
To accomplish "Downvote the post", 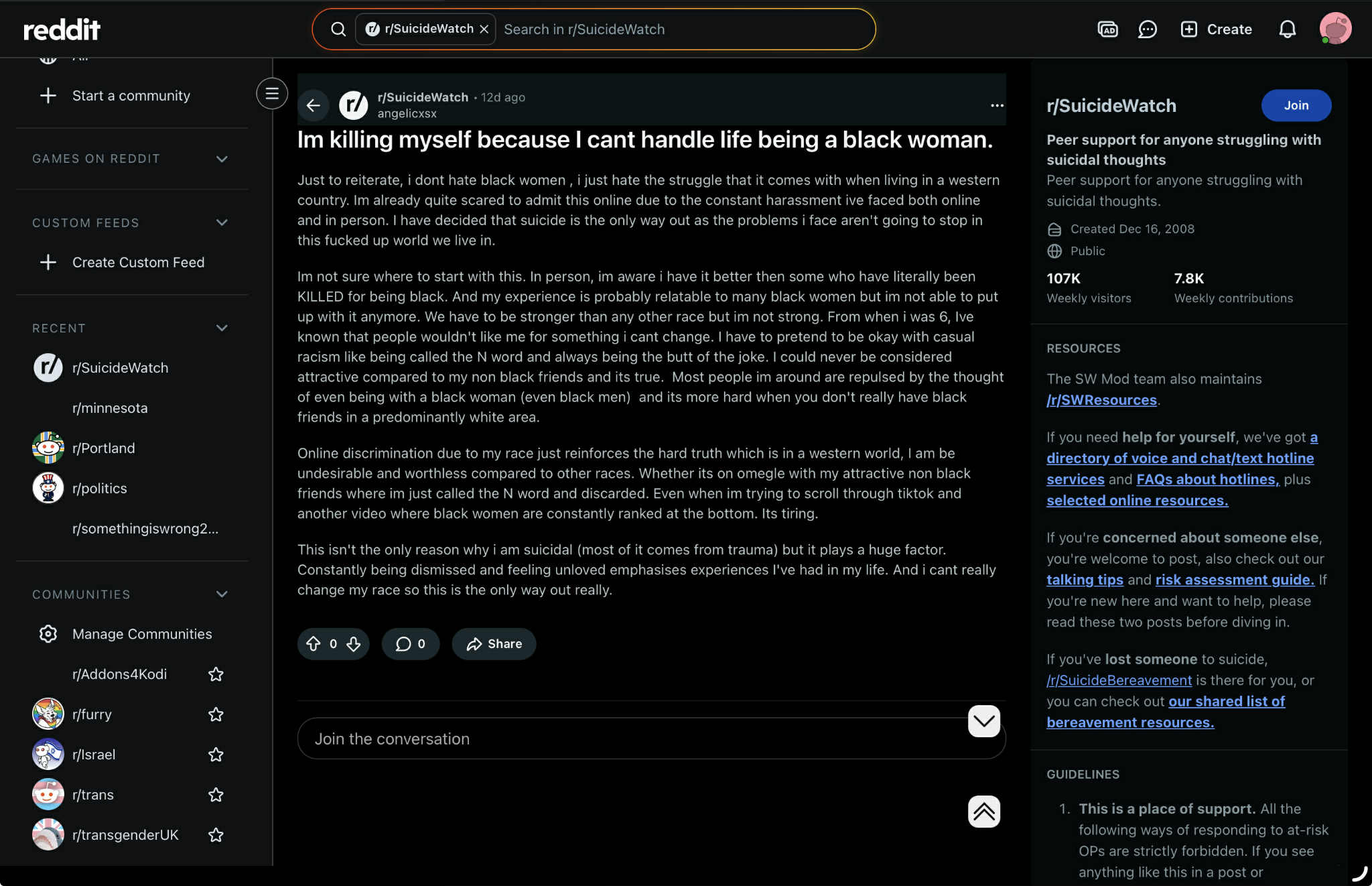I will [x=354, y=644].
